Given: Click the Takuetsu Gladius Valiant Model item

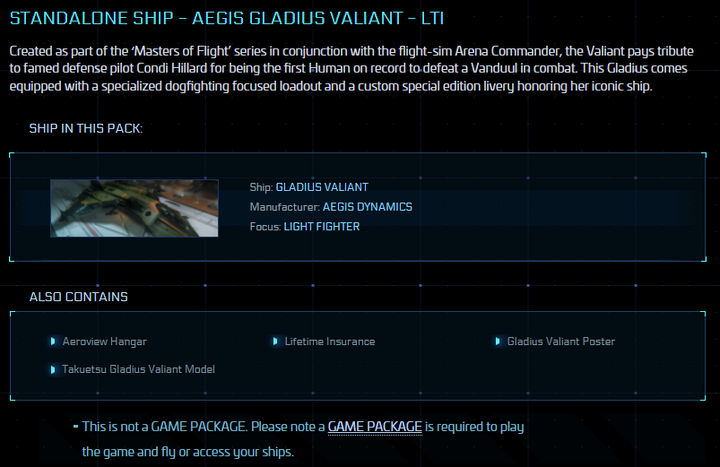Looking at the screenshot, I should [x=138, y=369].
